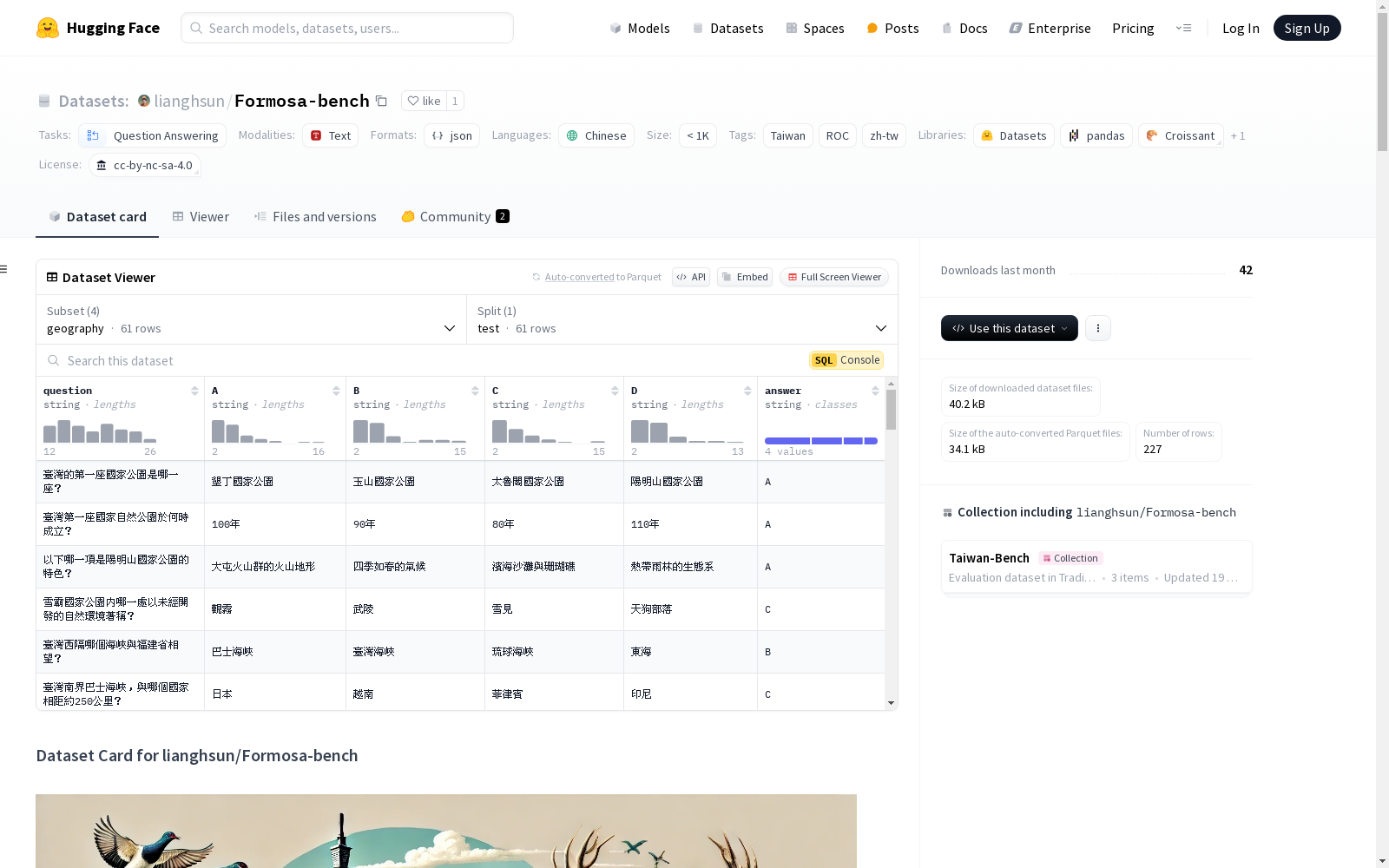The width and height of the screenshot is (1389, 868).
Task: Switch to the Viewer tab
Action: coord(201,217)
